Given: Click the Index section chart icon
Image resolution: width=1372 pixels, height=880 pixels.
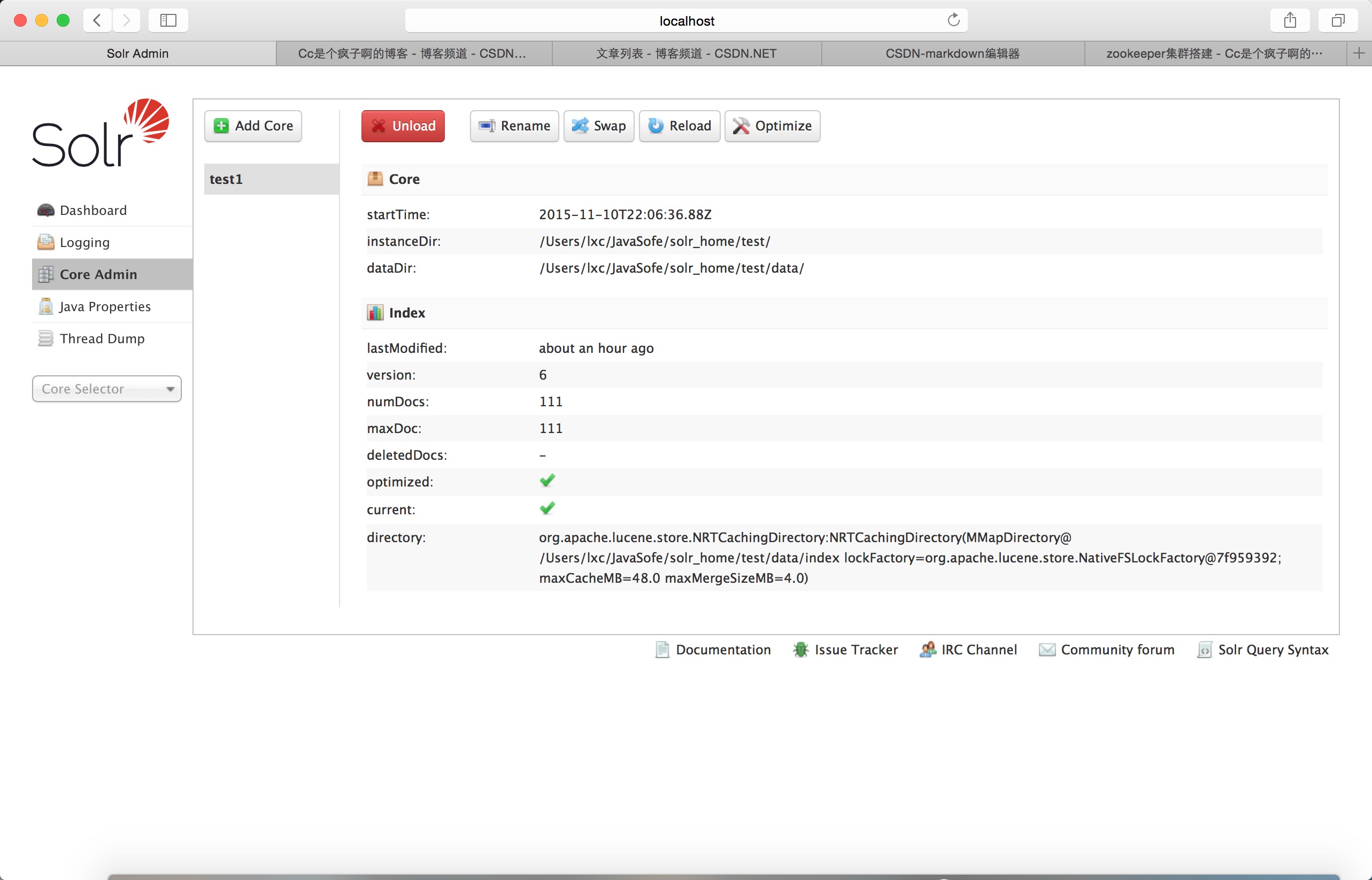Looking at the screenshot, I should click(x=375, y=313).
